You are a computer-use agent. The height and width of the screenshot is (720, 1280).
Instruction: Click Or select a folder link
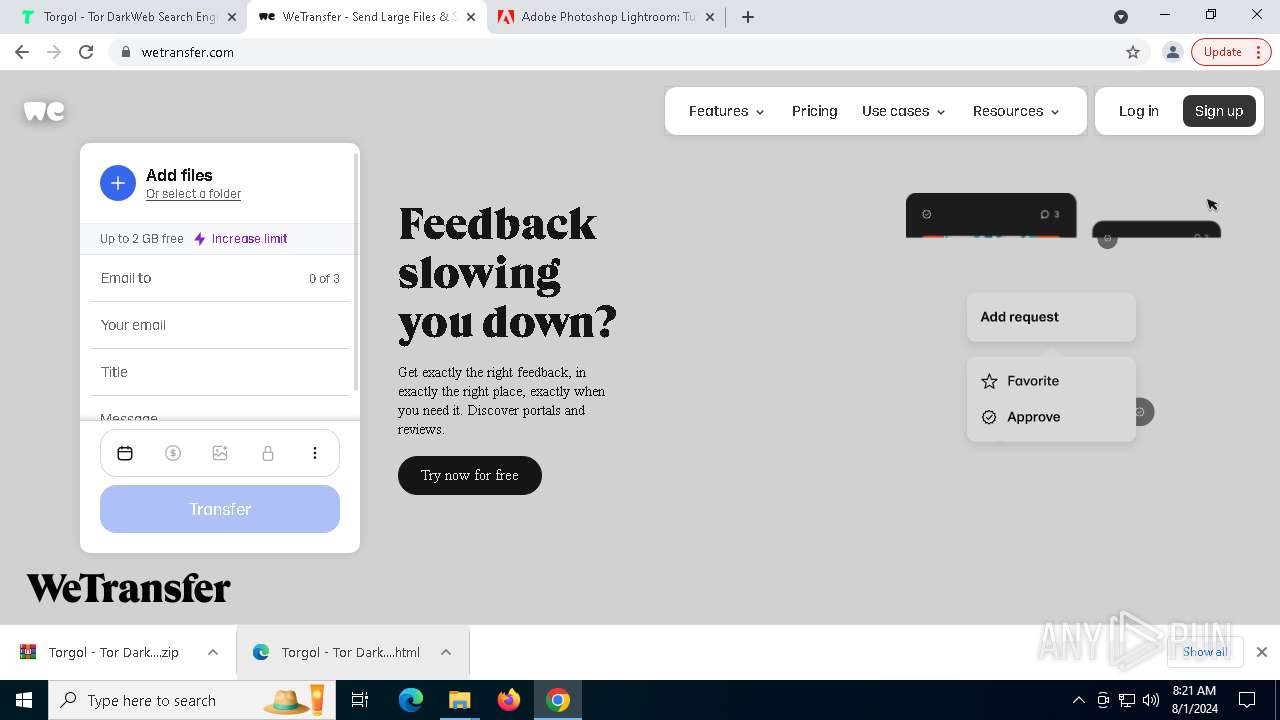[194, 194]
